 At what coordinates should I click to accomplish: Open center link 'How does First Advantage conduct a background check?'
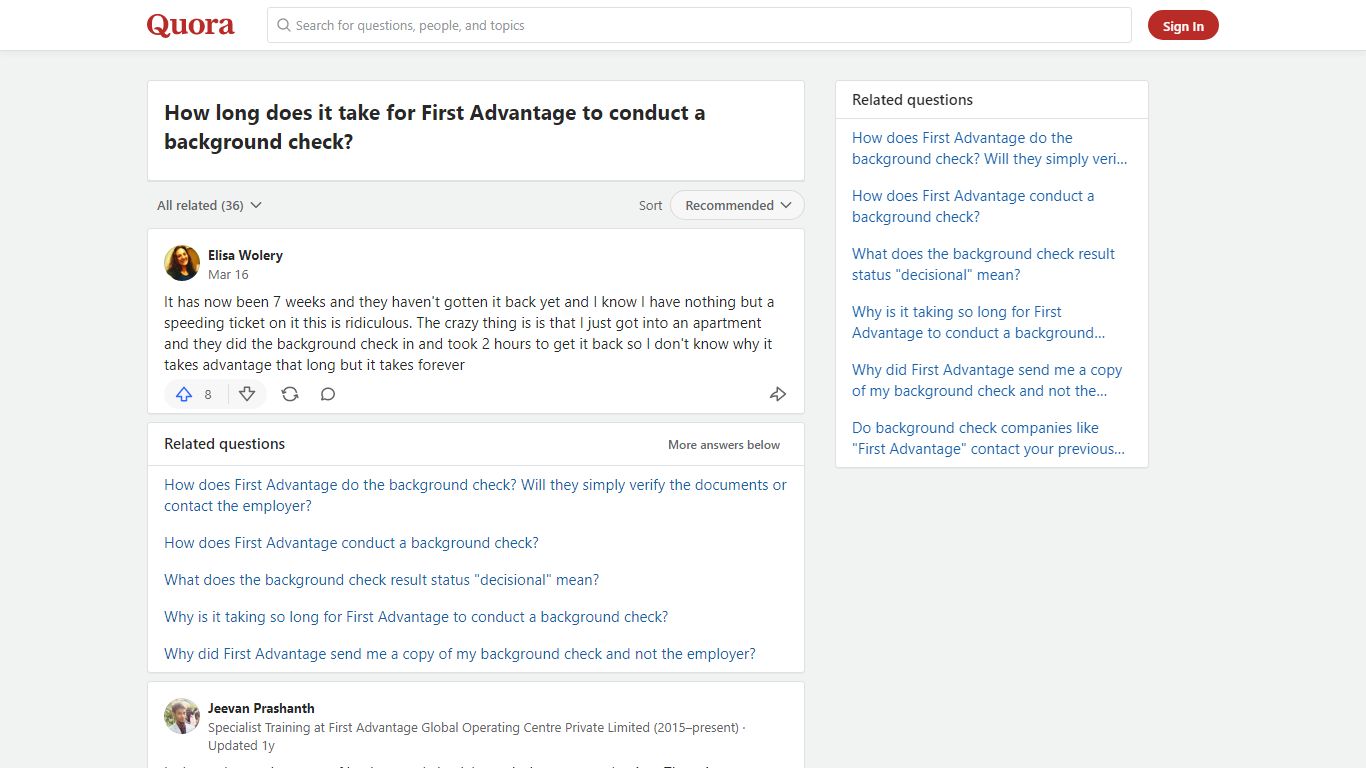point(351,543)
